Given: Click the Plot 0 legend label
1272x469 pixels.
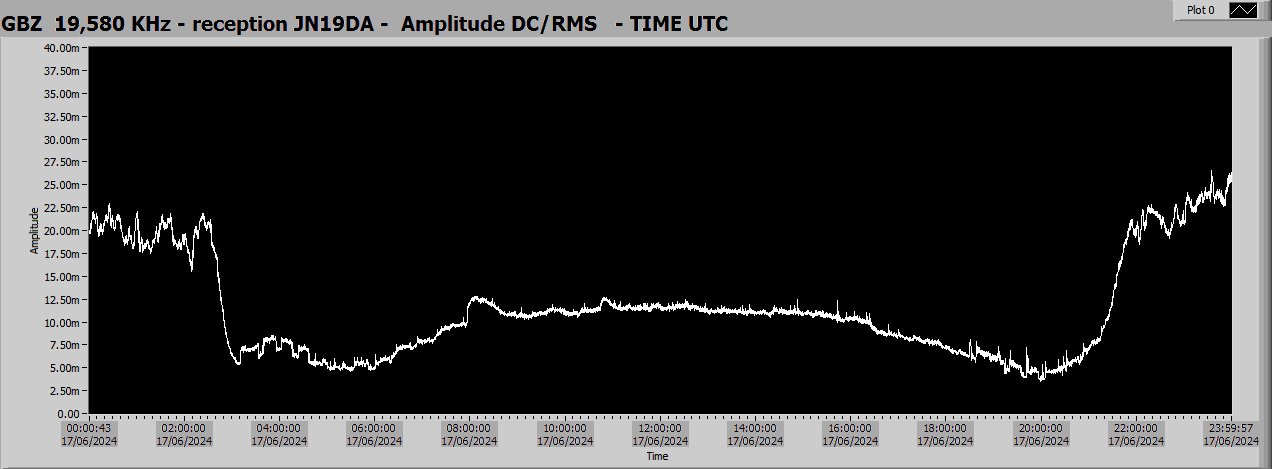Looking at the screenshot, I should pos(1200,10).
